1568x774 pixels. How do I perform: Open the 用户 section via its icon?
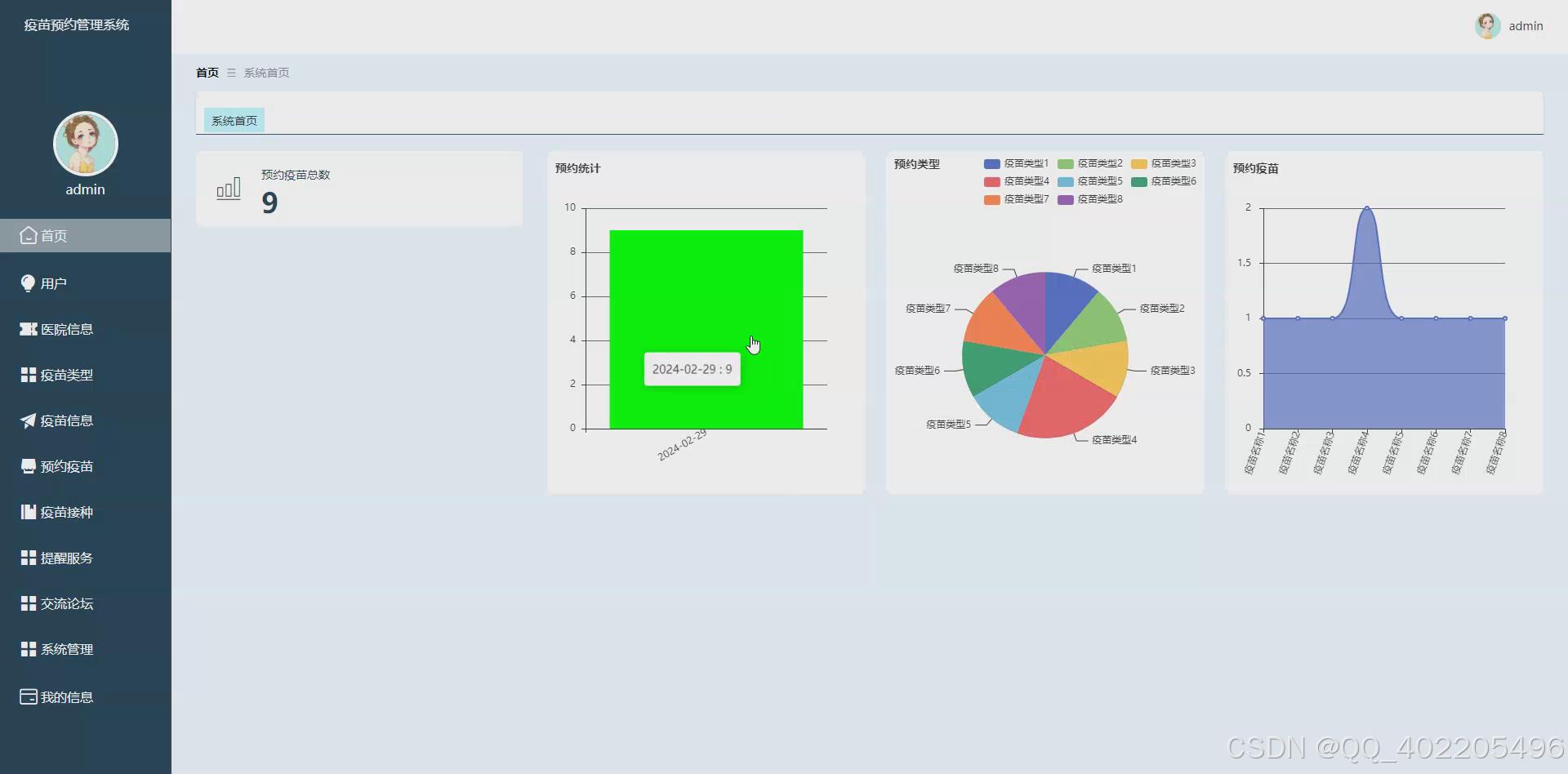[x=27, y=282]
